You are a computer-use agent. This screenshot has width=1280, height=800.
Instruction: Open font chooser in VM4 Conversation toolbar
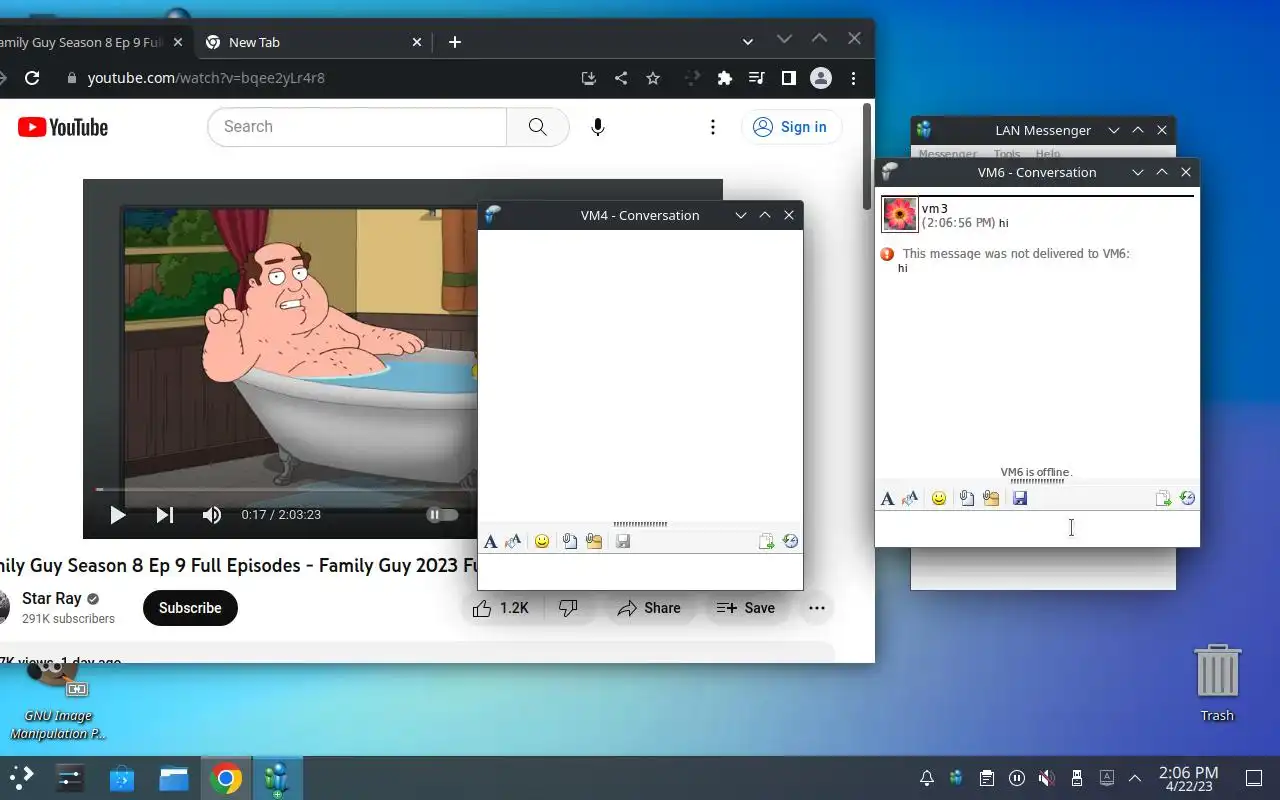(x=490, y=541)
